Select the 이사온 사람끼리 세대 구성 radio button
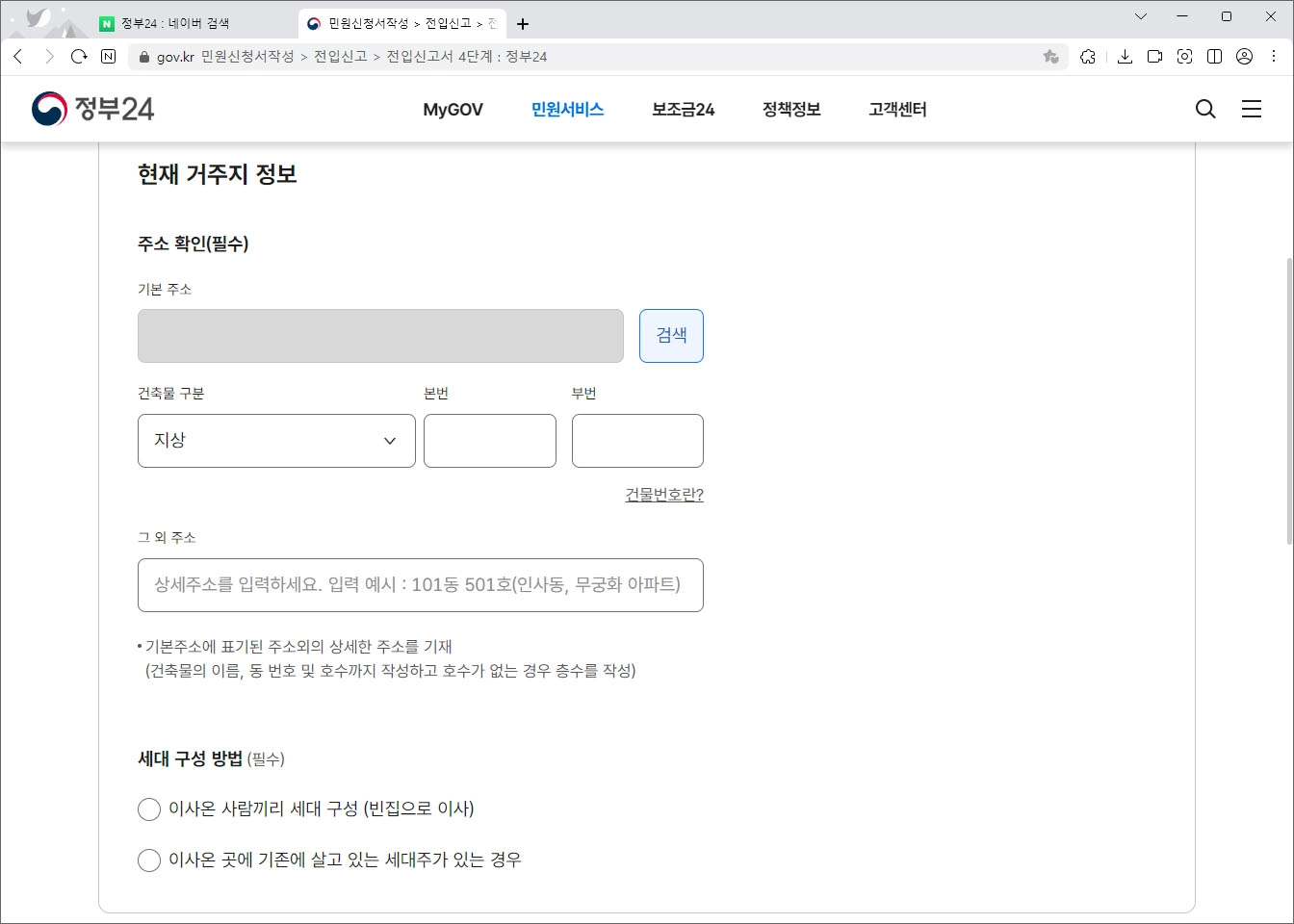Image resolution: width=1294 pixels, height=924 pixels. point(149,809)
